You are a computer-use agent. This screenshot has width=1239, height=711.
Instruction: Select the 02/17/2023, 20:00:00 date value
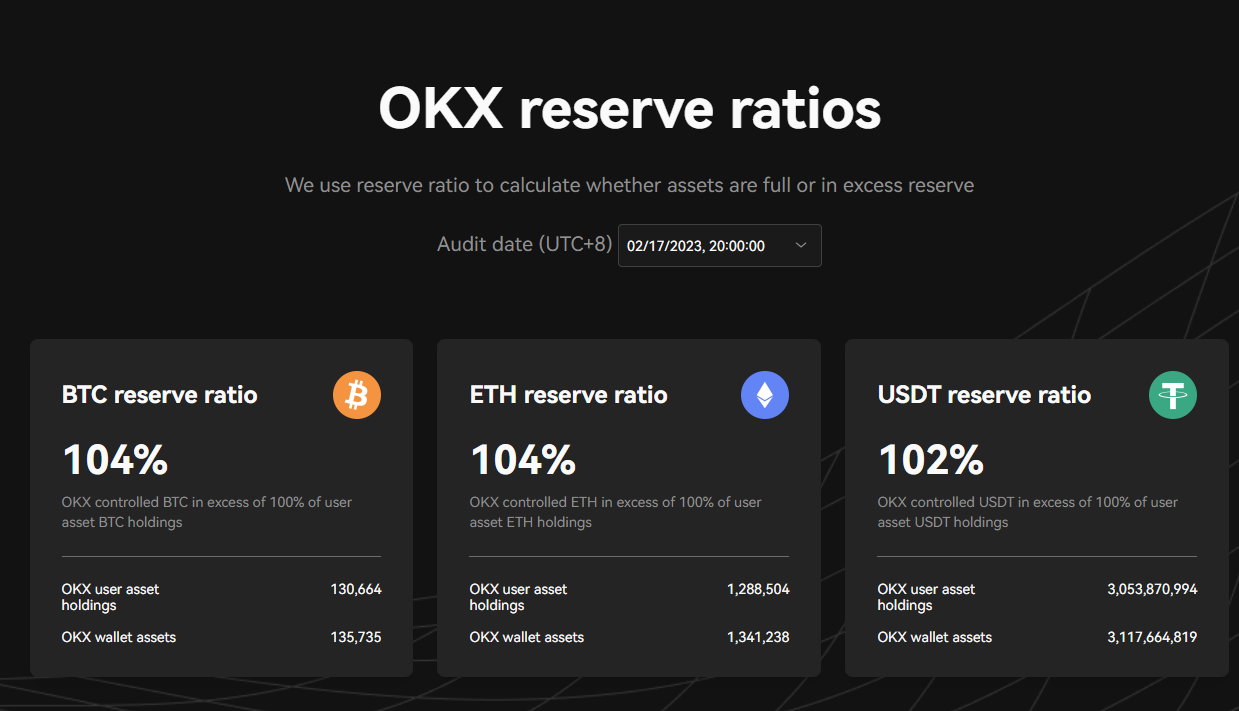[x=696, y=246]
